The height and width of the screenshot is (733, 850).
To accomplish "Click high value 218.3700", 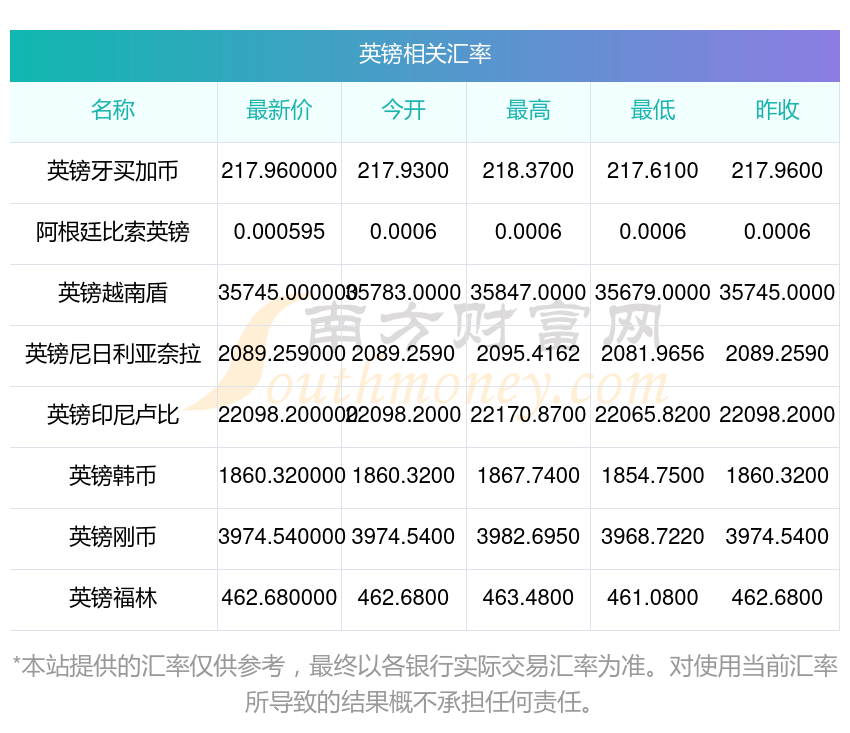I will (x=528, y=171).
